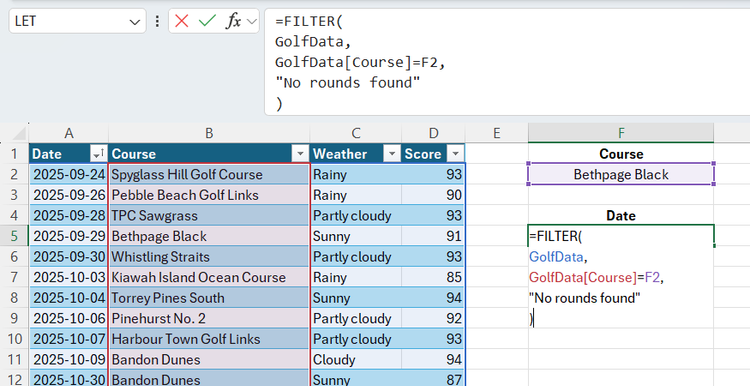The width and height of the screenshot is (750, 386).
Task: Click the date cell 2025-09-29
Action: click(69, 236)
